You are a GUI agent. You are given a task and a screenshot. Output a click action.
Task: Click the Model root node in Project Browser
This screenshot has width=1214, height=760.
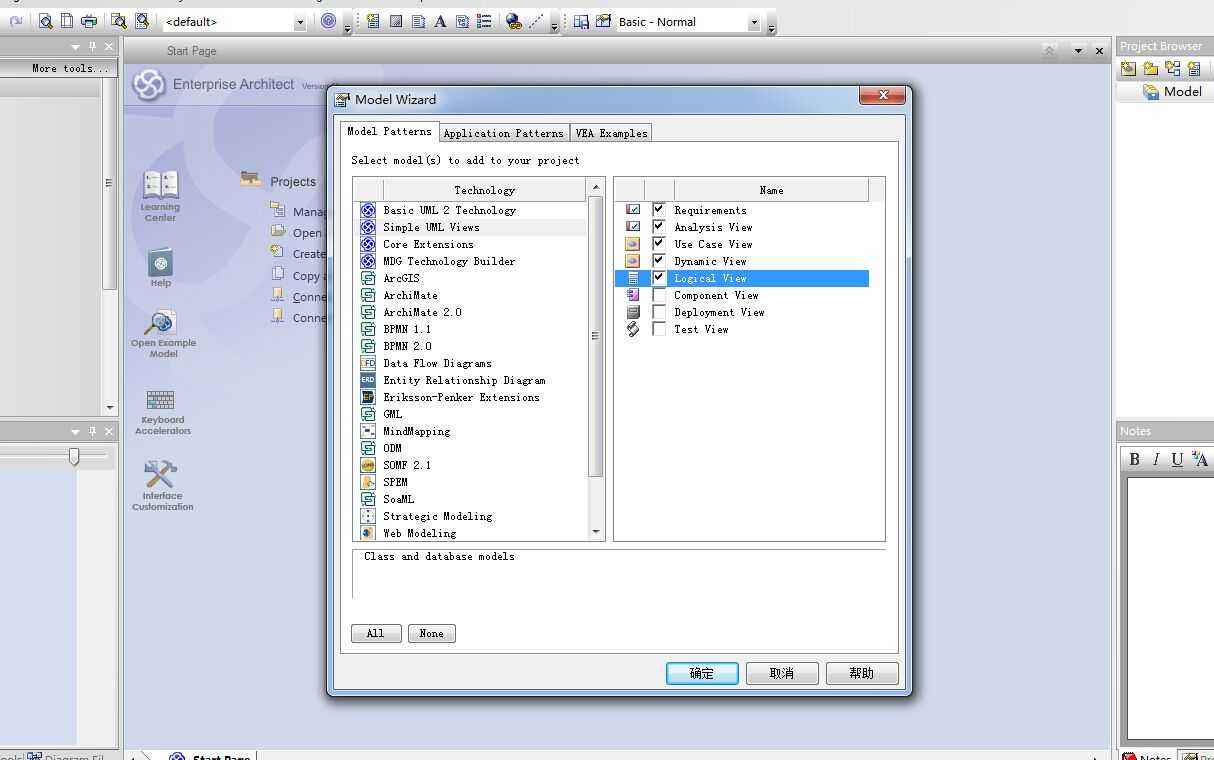point(1172,91)
